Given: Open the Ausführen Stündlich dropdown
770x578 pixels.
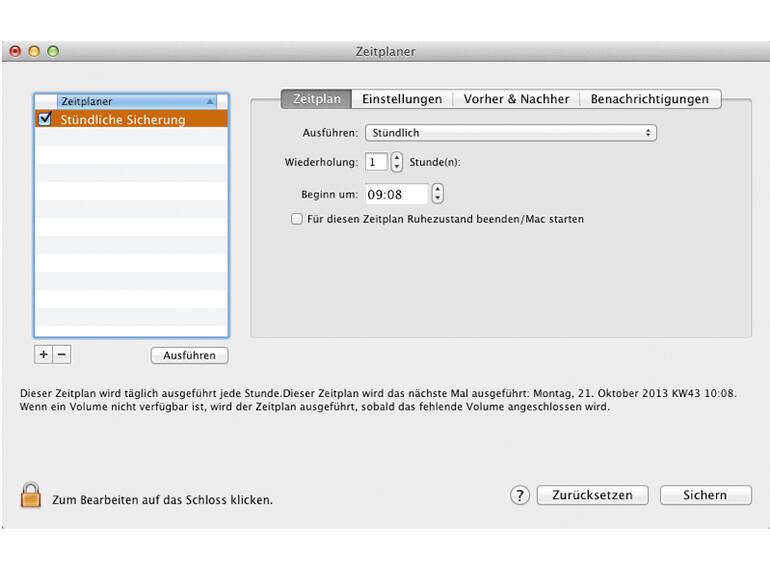Looking at the screenshot, I should click(x=511, y=133).
